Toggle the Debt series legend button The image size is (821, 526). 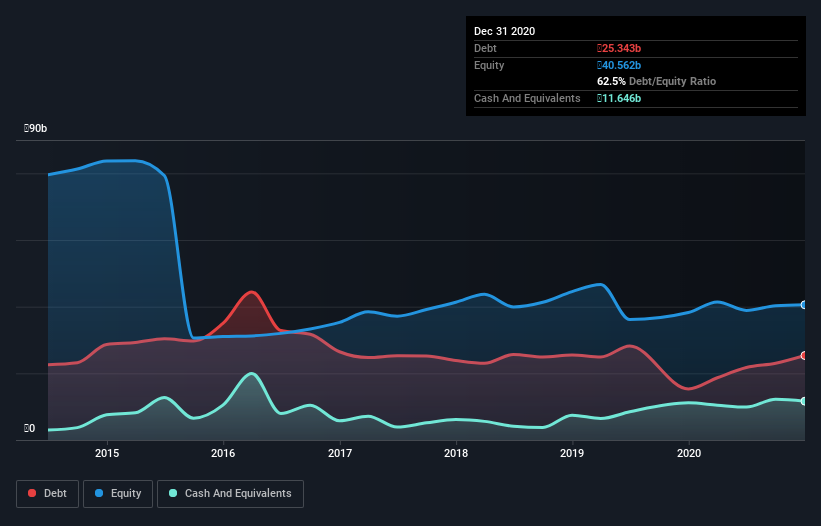47,494
